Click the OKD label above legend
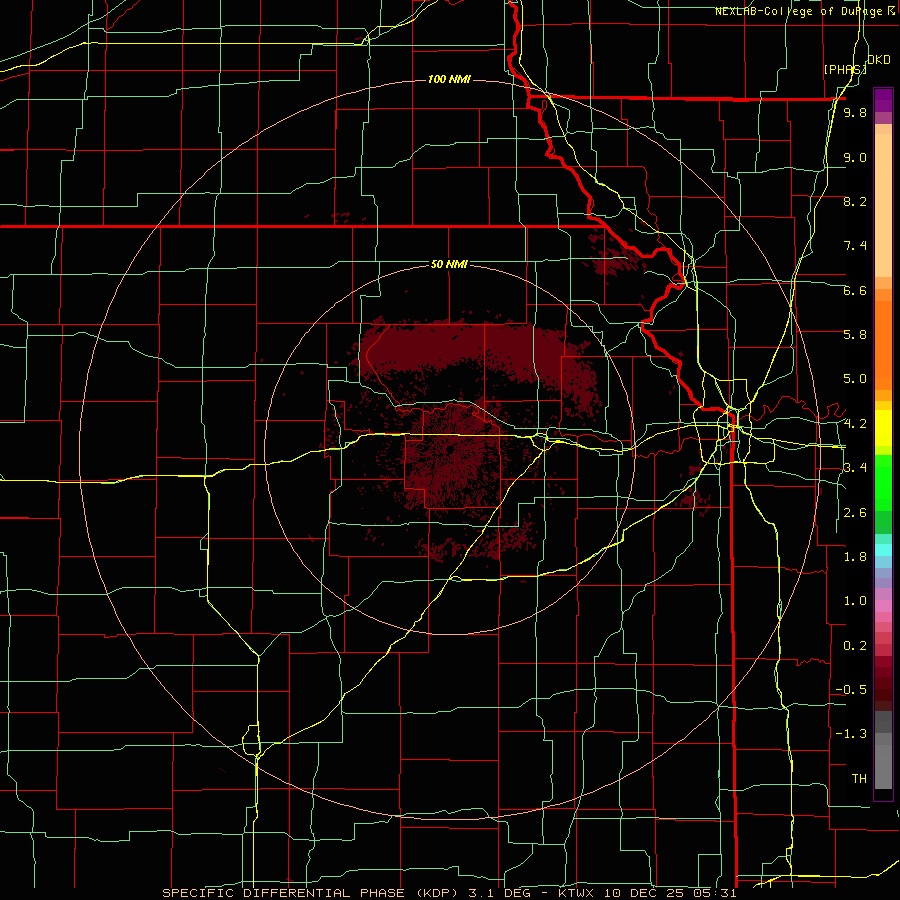 pyautogui.click(x=879, y=60)
